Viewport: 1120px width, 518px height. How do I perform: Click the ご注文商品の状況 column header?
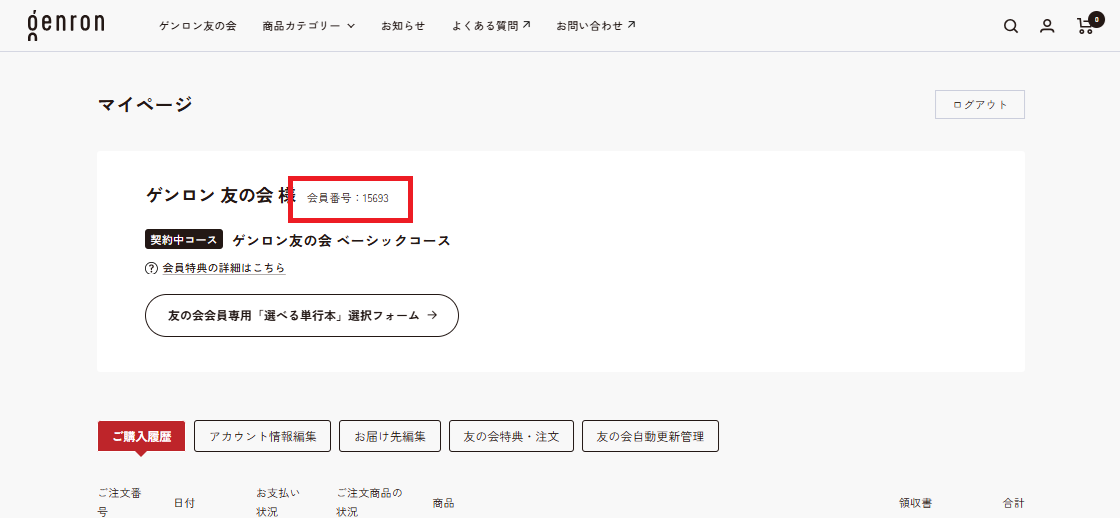coord(369,503)
